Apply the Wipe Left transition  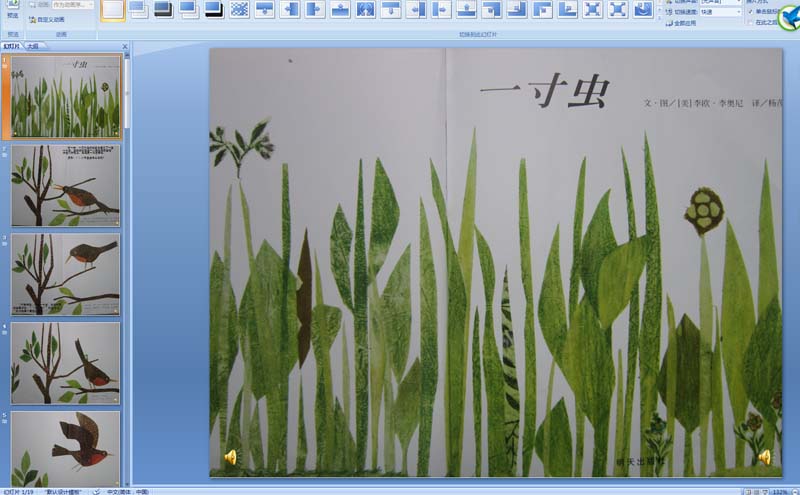pyautogui.click(x=290, y=9)
